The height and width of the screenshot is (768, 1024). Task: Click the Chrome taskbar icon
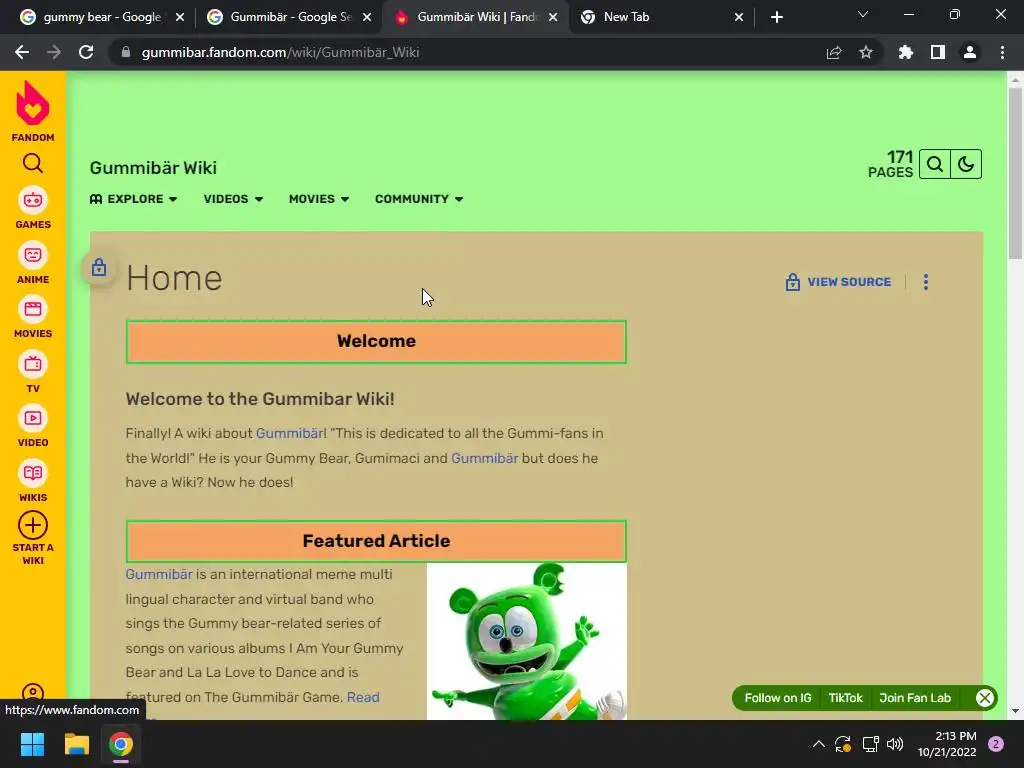[x=121, y=744]
